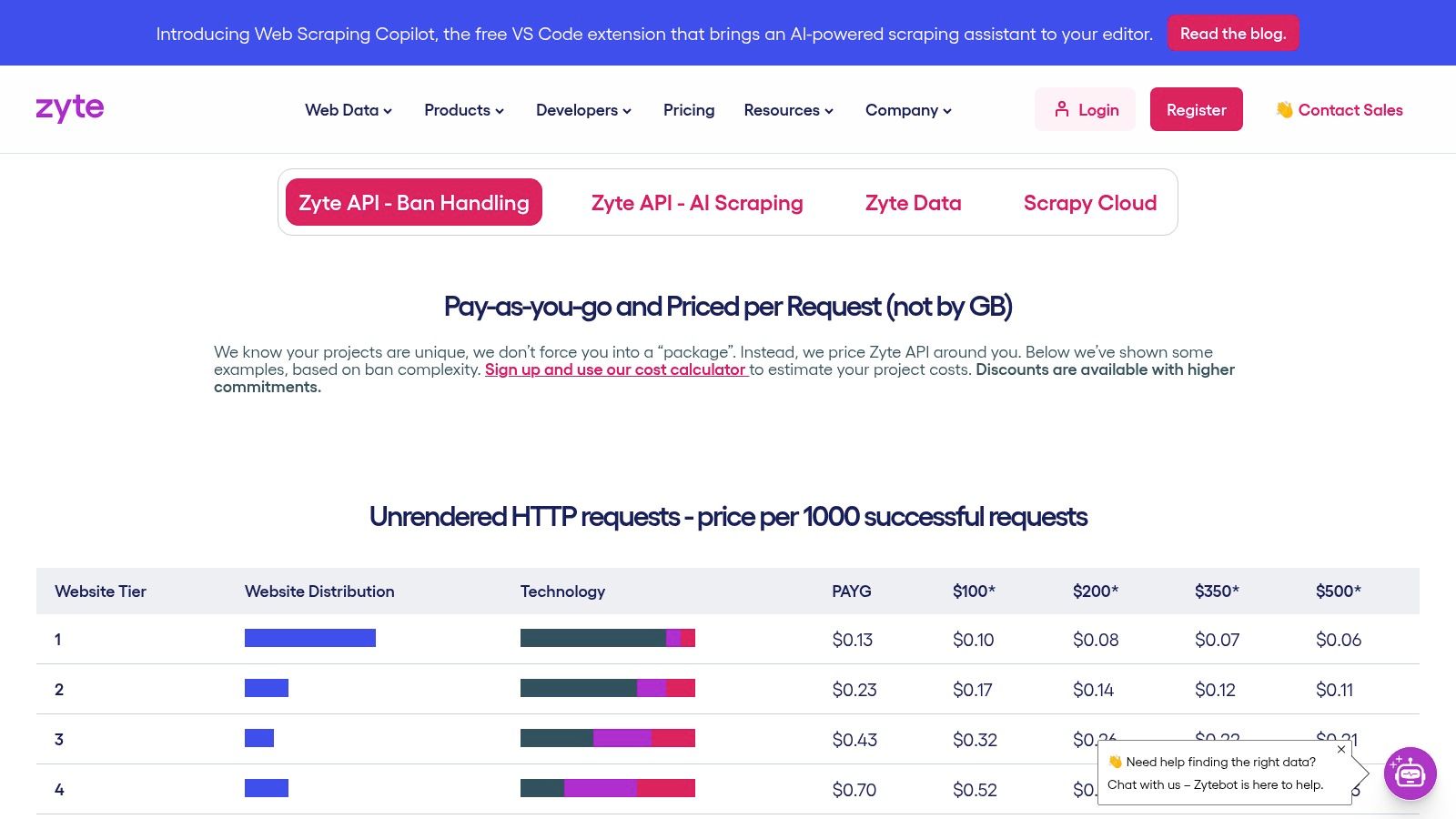Click the Zyte logo
Image resolution: width=1456 pixels, height=819 pixels.
tap(69, 107)
